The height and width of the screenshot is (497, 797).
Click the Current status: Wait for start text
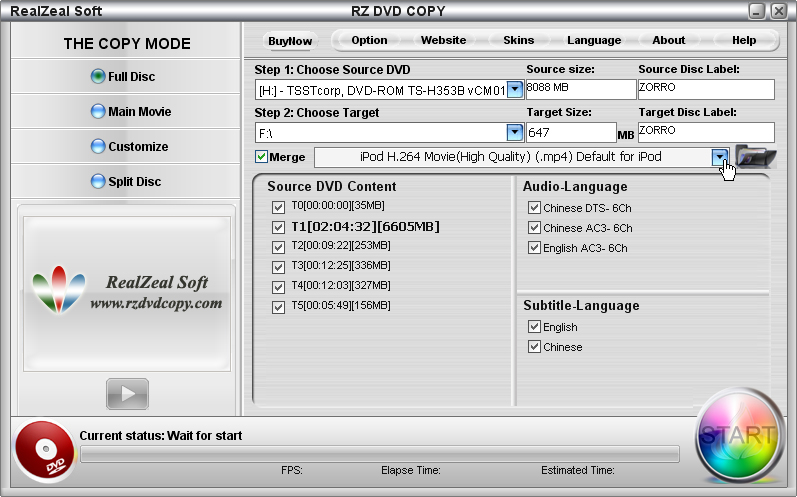point(161,436)
